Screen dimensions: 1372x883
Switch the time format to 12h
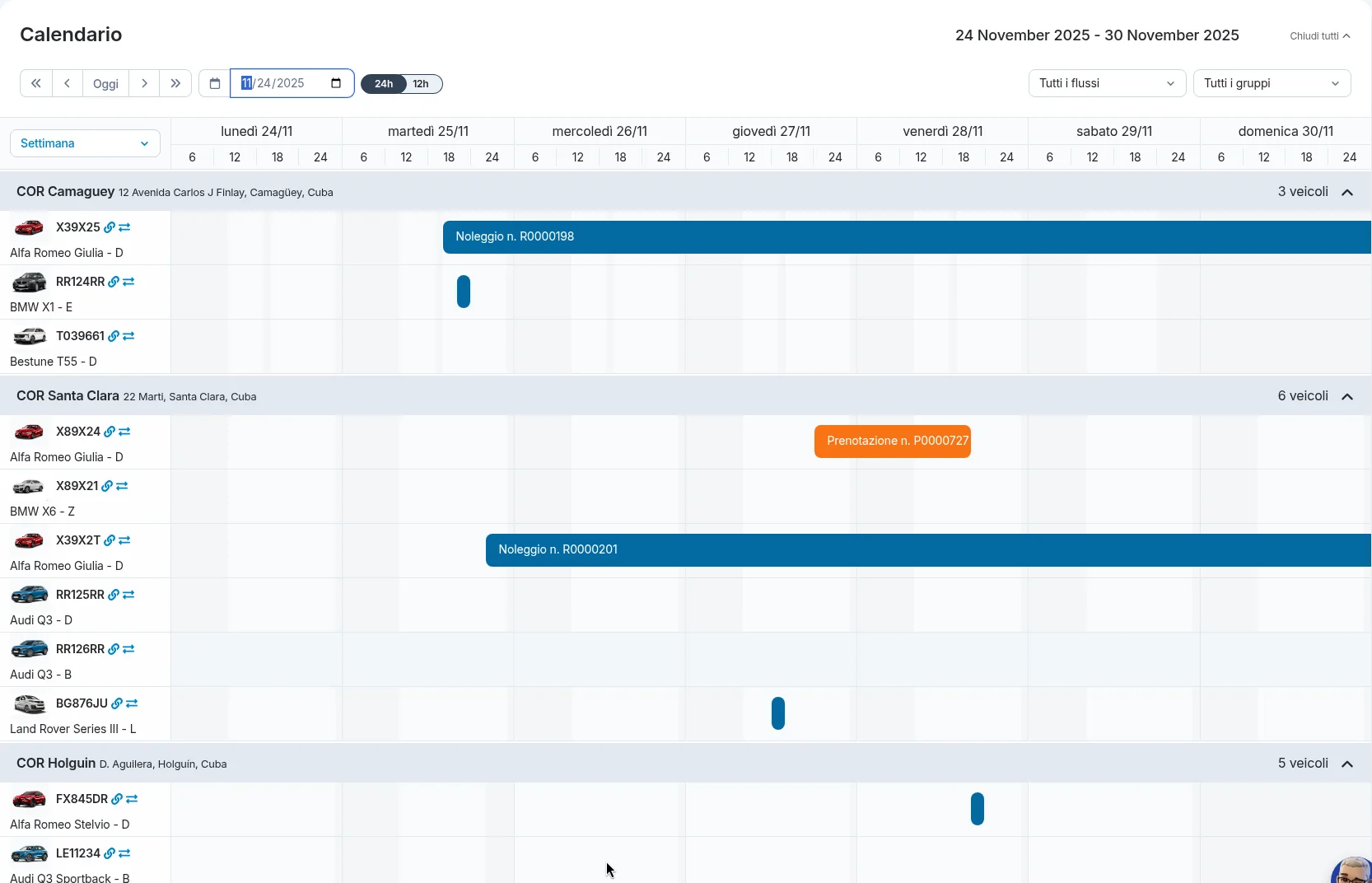[421, 84]
